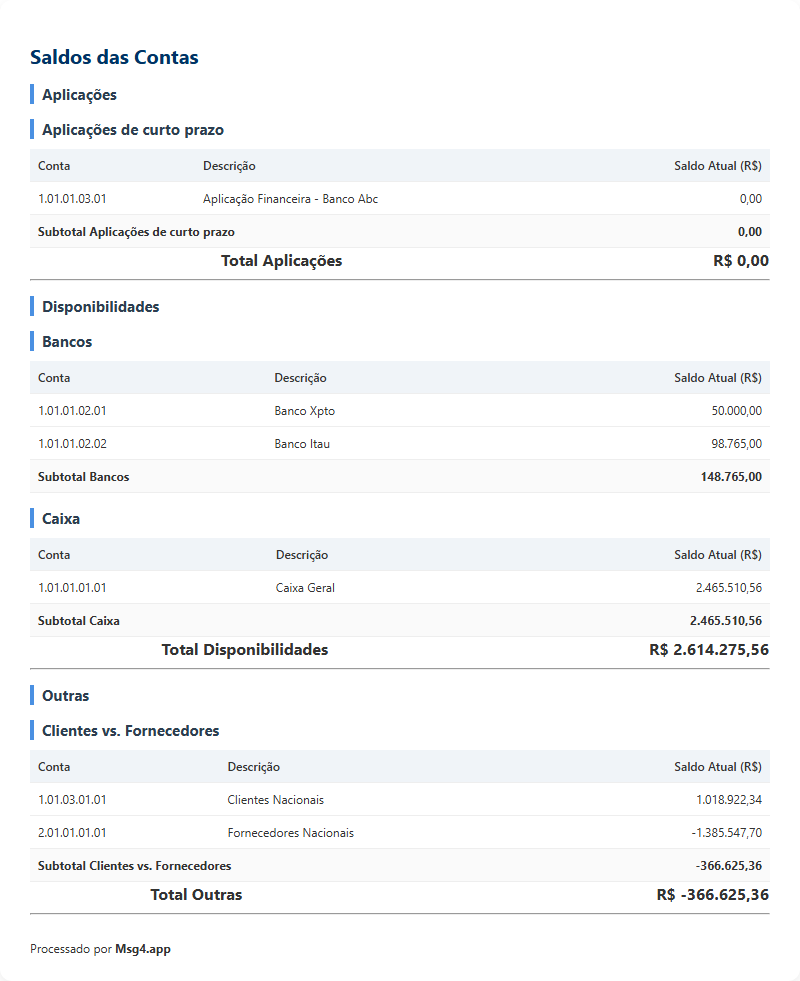Image resolution: width=800 pixels, height=981 pixels.
Task: Click the Caixa subsection heading
Action: click(61, 519)
